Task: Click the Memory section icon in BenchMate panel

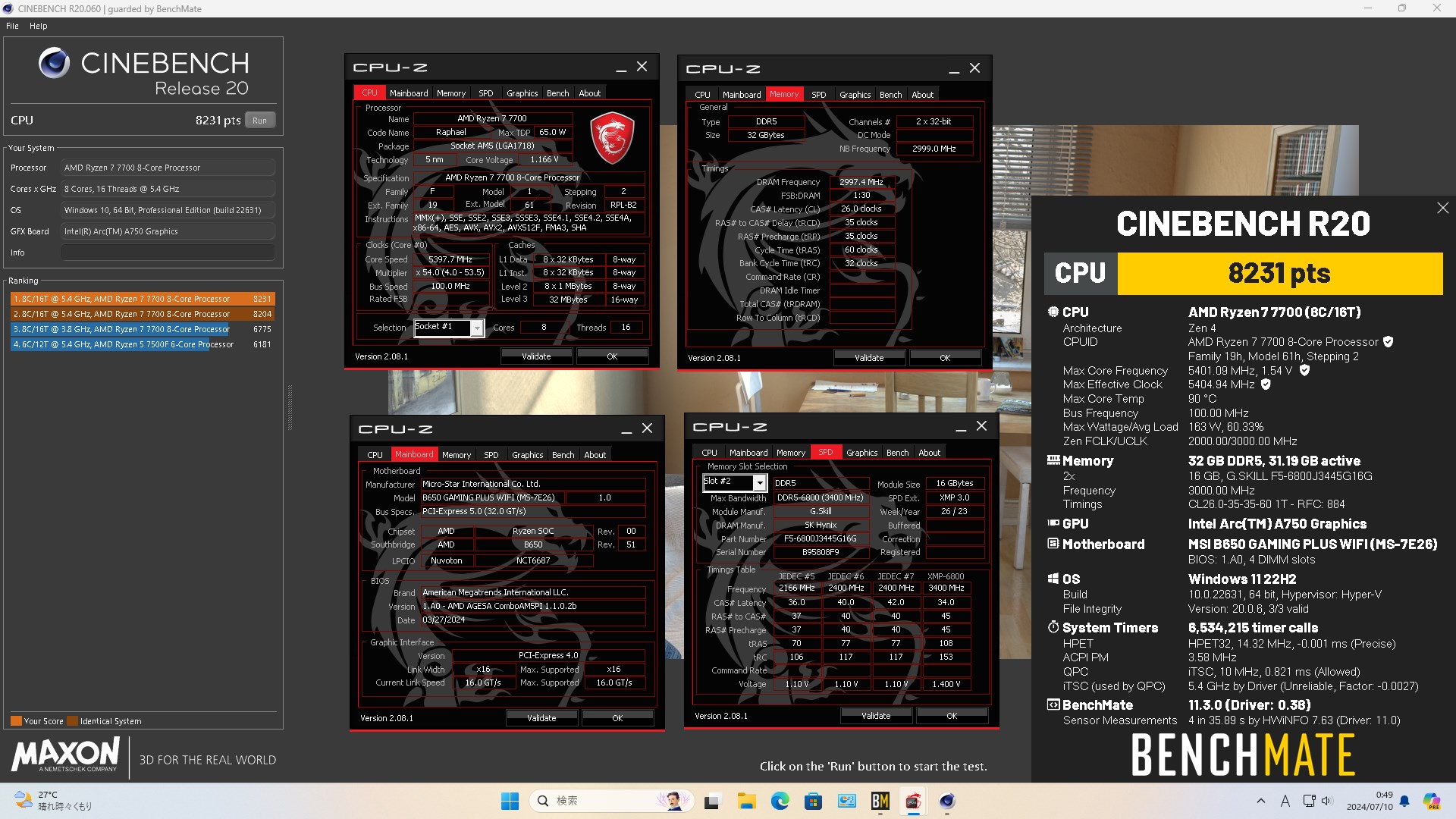Action: click(1053, 460)
